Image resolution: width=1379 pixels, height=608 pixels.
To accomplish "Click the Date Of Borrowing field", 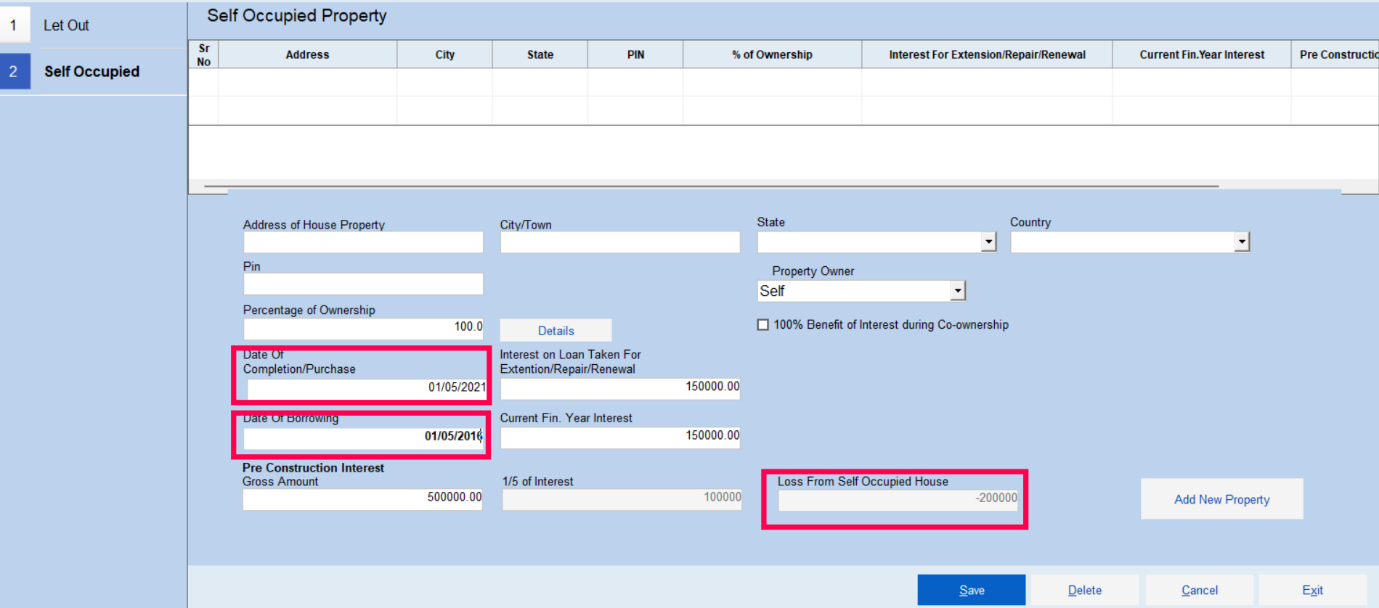I will (x=364, y=437).
